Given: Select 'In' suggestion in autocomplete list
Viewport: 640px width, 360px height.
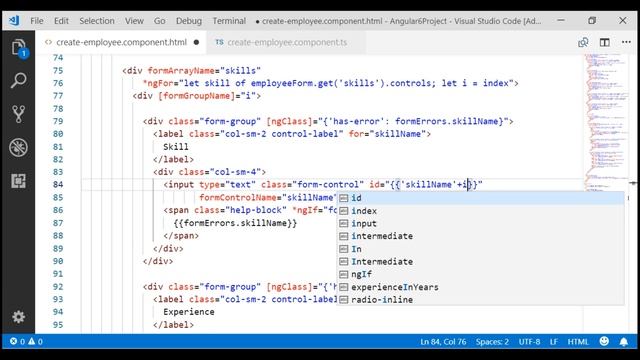Looking at the screenshot, I should pos(481,249).
